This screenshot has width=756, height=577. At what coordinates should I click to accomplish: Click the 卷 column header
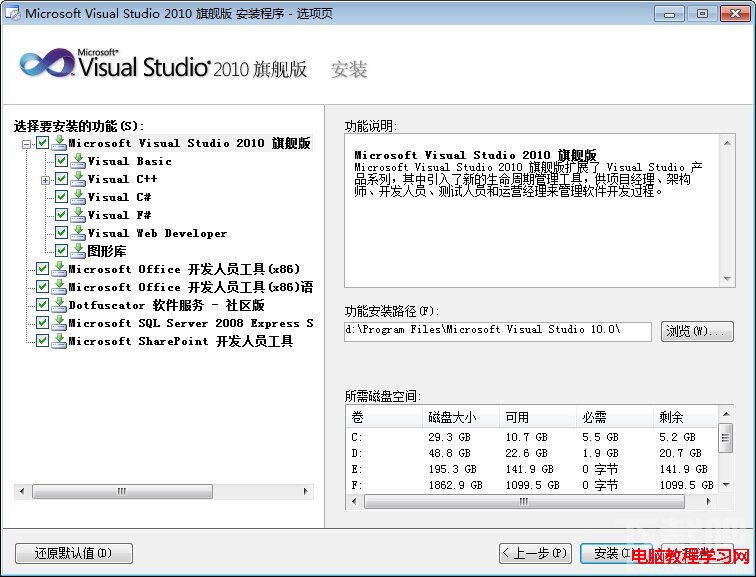(384, 417)
